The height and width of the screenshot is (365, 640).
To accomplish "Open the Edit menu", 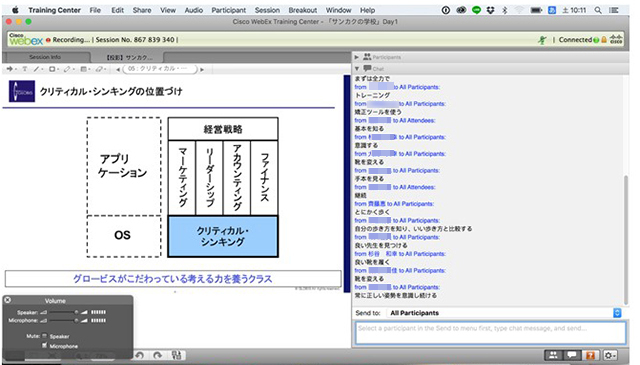I will (118, 10).
